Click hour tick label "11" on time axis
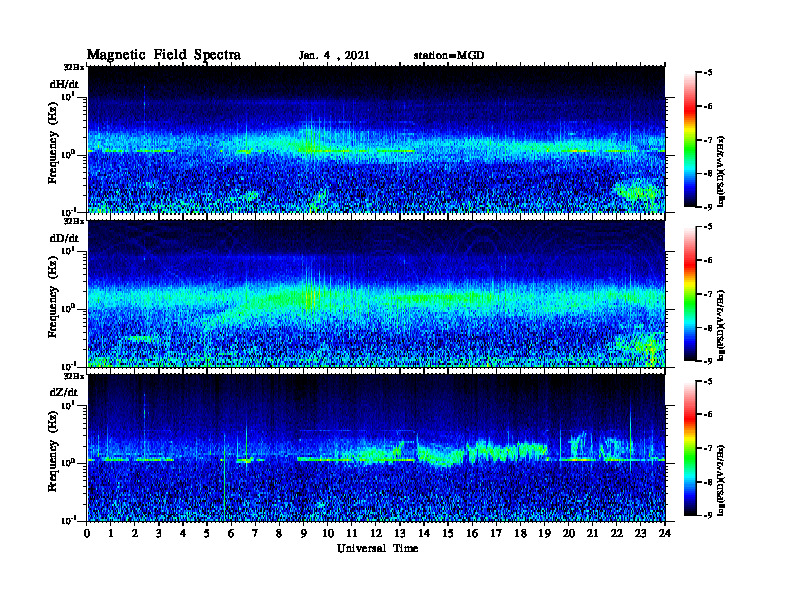Image resolution: width=792 pixels, height=612 pixels. point(352,533)
